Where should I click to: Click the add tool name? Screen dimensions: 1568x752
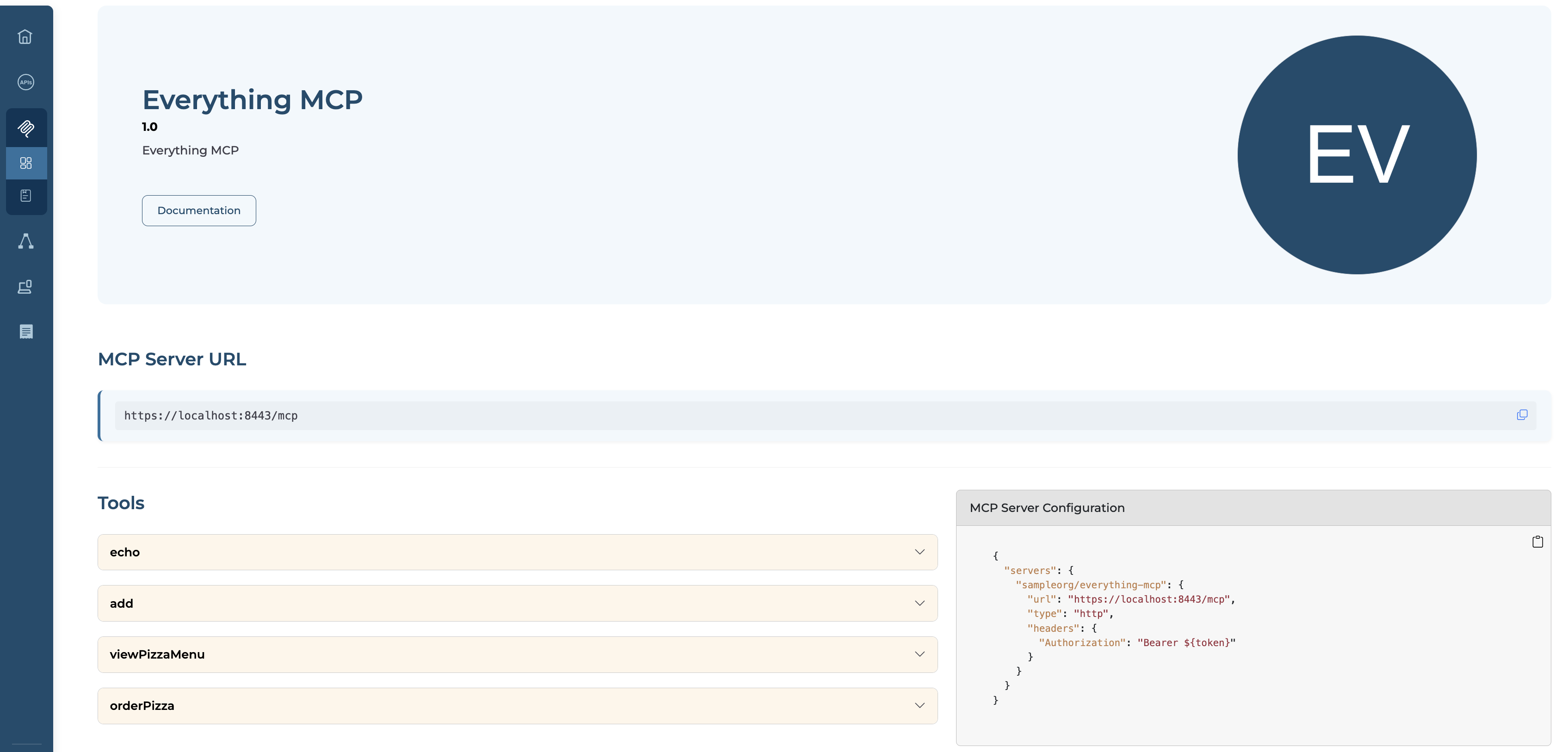(121, 604)
